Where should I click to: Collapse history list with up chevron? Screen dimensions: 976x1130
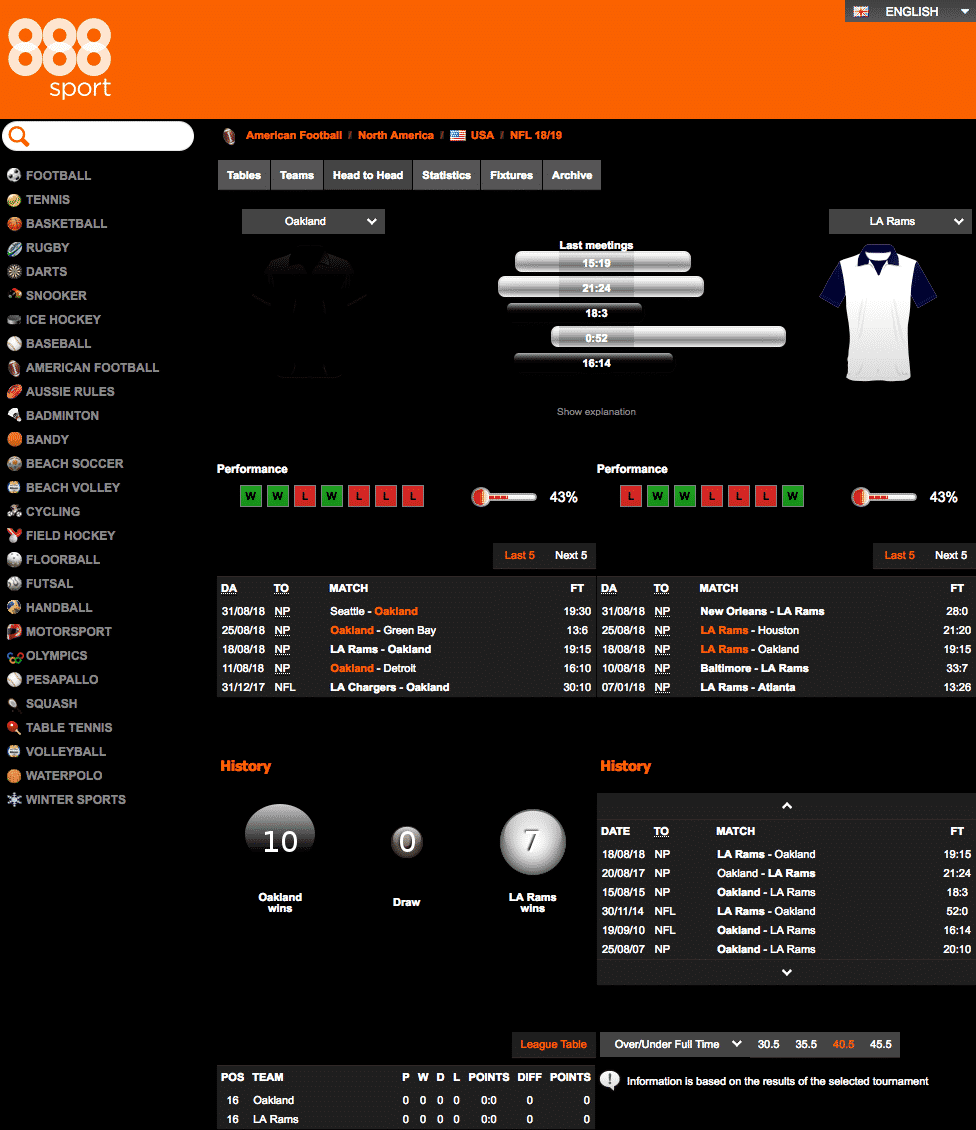(x=787, y=806)
